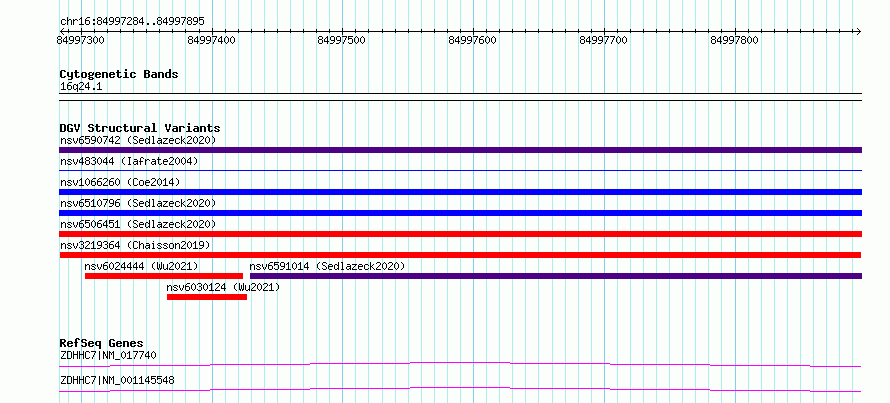Click nsv6591014 (Sedlazeck2020) label
The height and width of the screenshot is (403, 890).
[328, 266]
